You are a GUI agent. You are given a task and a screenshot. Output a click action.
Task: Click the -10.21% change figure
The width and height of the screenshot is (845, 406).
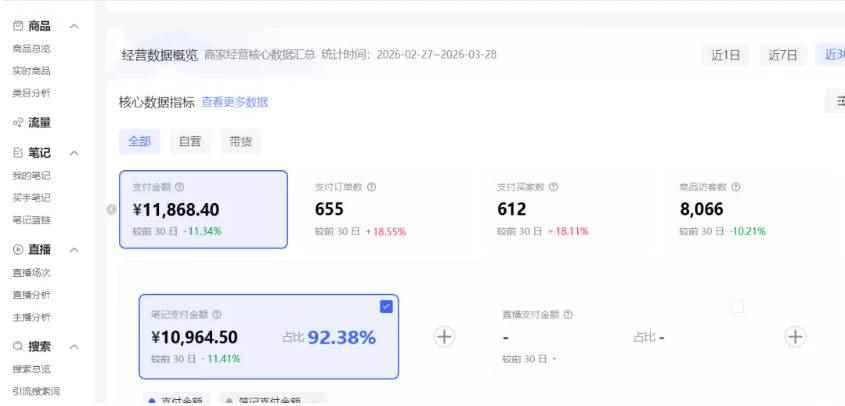pyautogui.click(x=748, y=232)
